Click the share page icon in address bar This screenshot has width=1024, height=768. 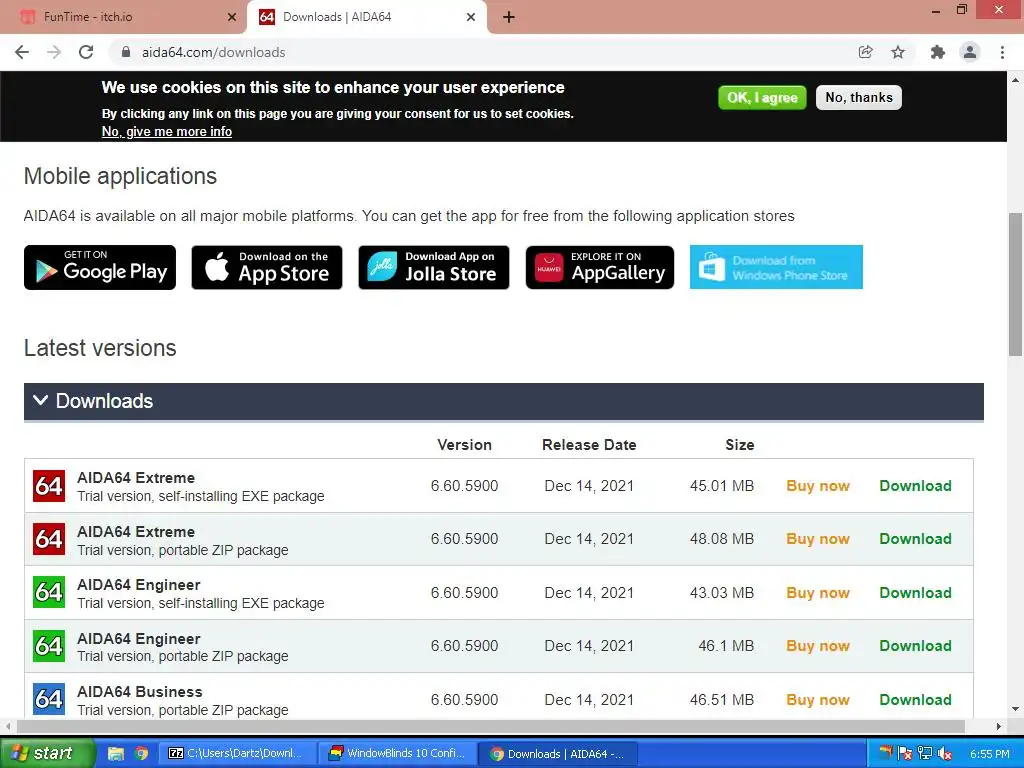pos(866,52)
